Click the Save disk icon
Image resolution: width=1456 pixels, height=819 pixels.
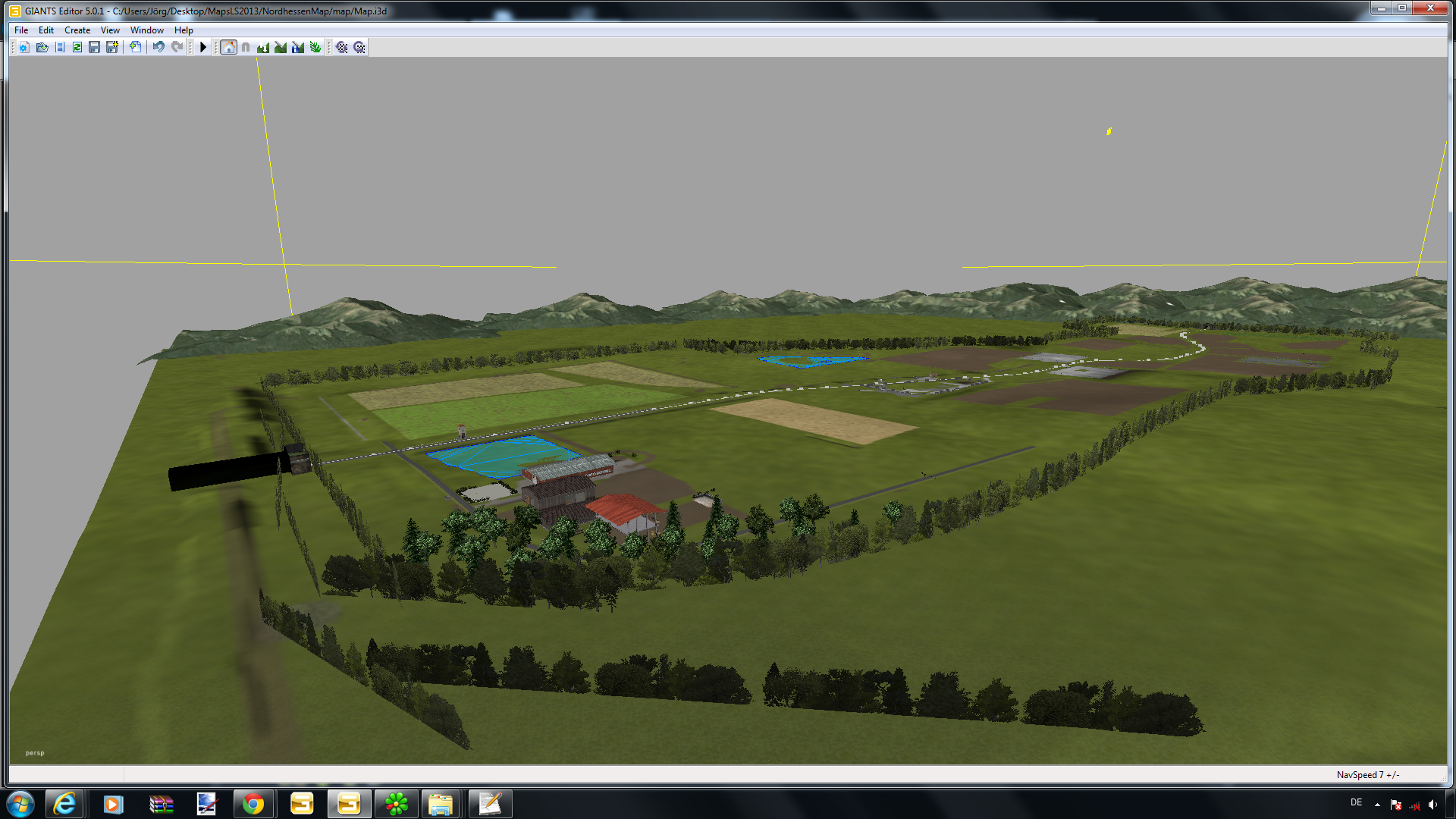click(94, 47)
